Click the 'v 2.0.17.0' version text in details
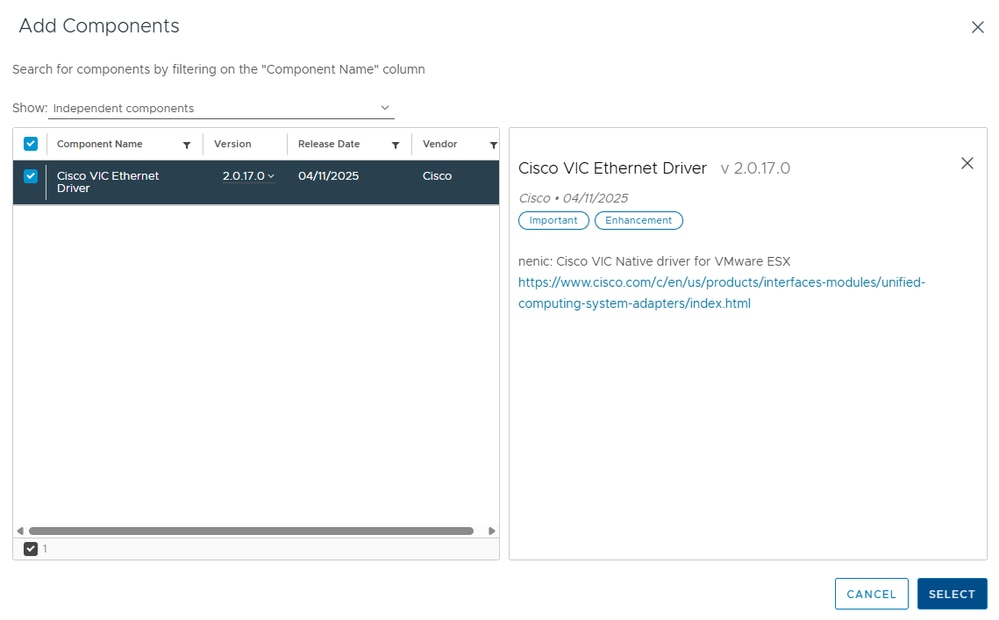Image resolution: width=999 pixels, height=620 pixels. [x=755, y=168]
